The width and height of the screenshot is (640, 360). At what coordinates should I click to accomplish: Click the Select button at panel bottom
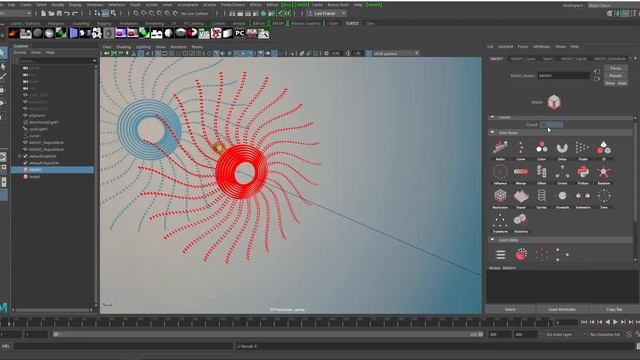[510, 309]
